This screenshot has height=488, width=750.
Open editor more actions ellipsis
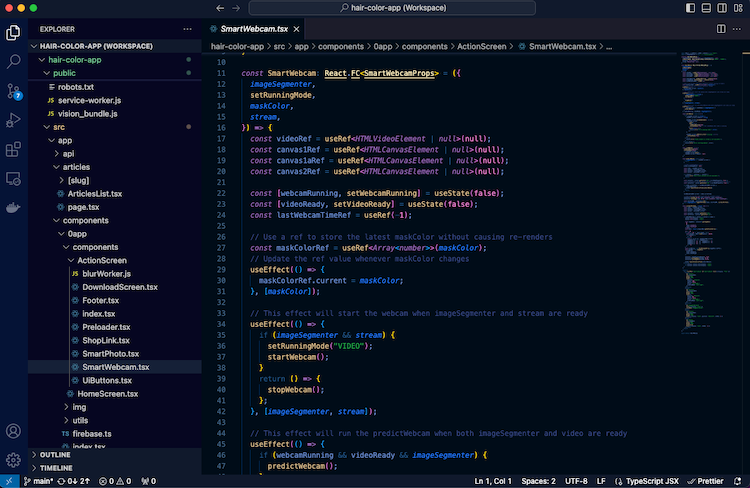coord(737,29)
